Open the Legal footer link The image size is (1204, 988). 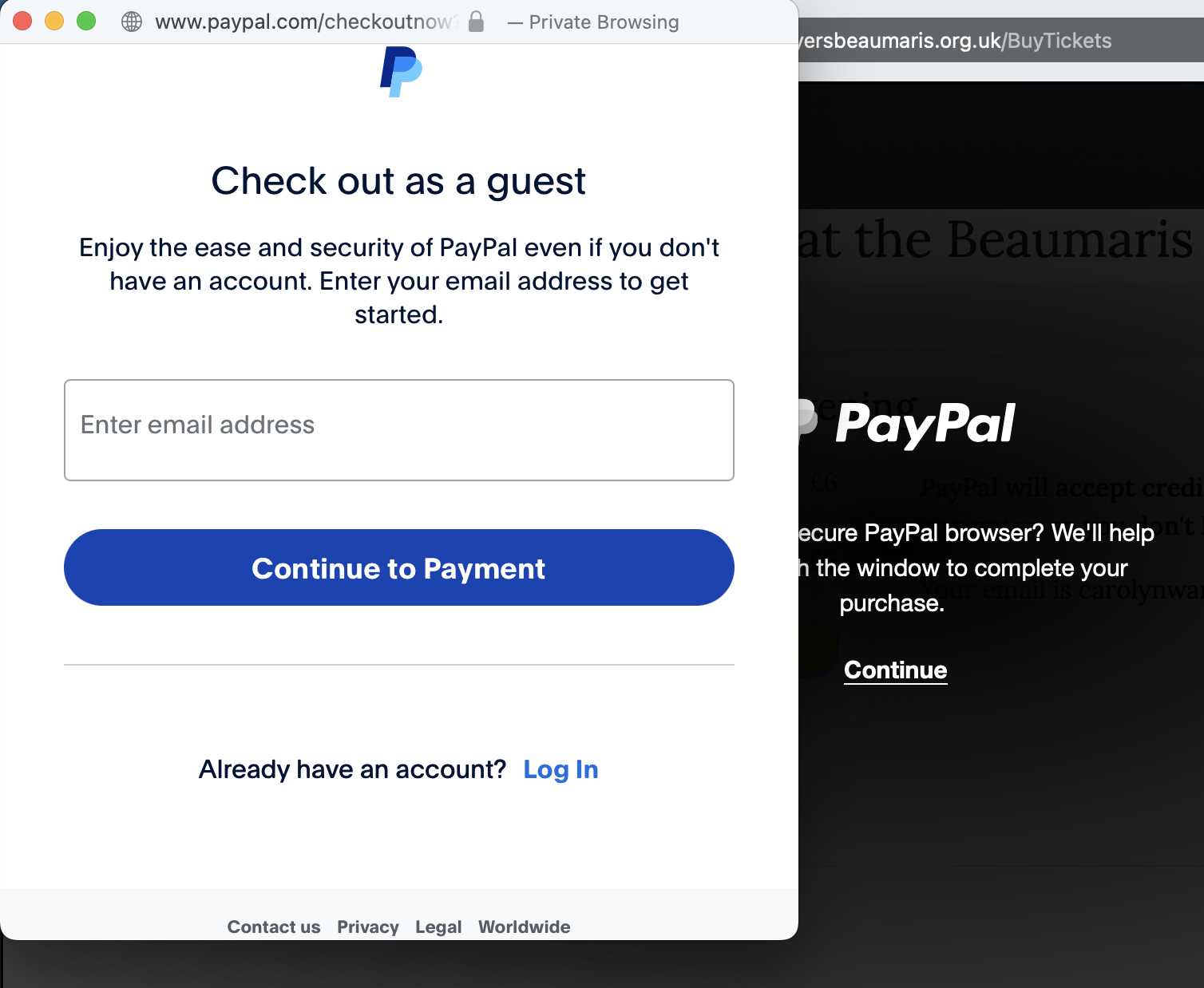pyautogui.click(x=438, y=927)
